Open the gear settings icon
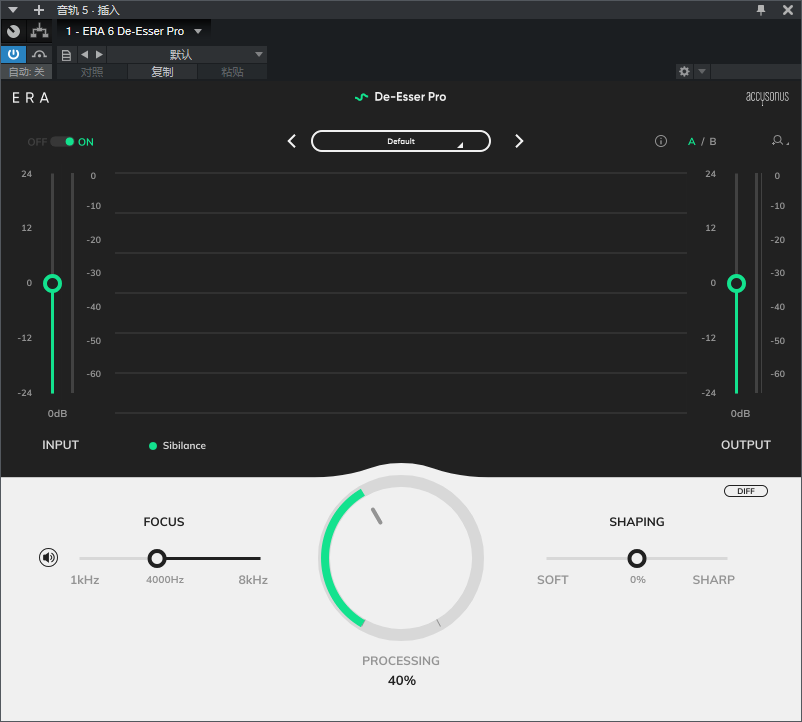 (684, 72)
